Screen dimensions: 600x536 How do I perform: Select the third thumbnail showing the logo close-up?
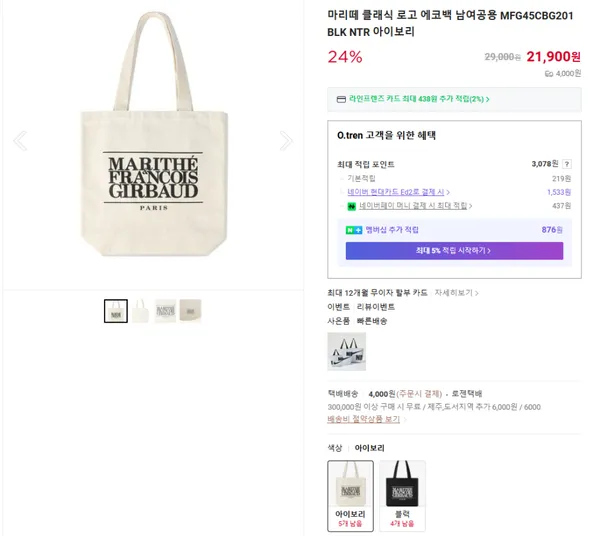pyautogui.click(x=165, y=311)
